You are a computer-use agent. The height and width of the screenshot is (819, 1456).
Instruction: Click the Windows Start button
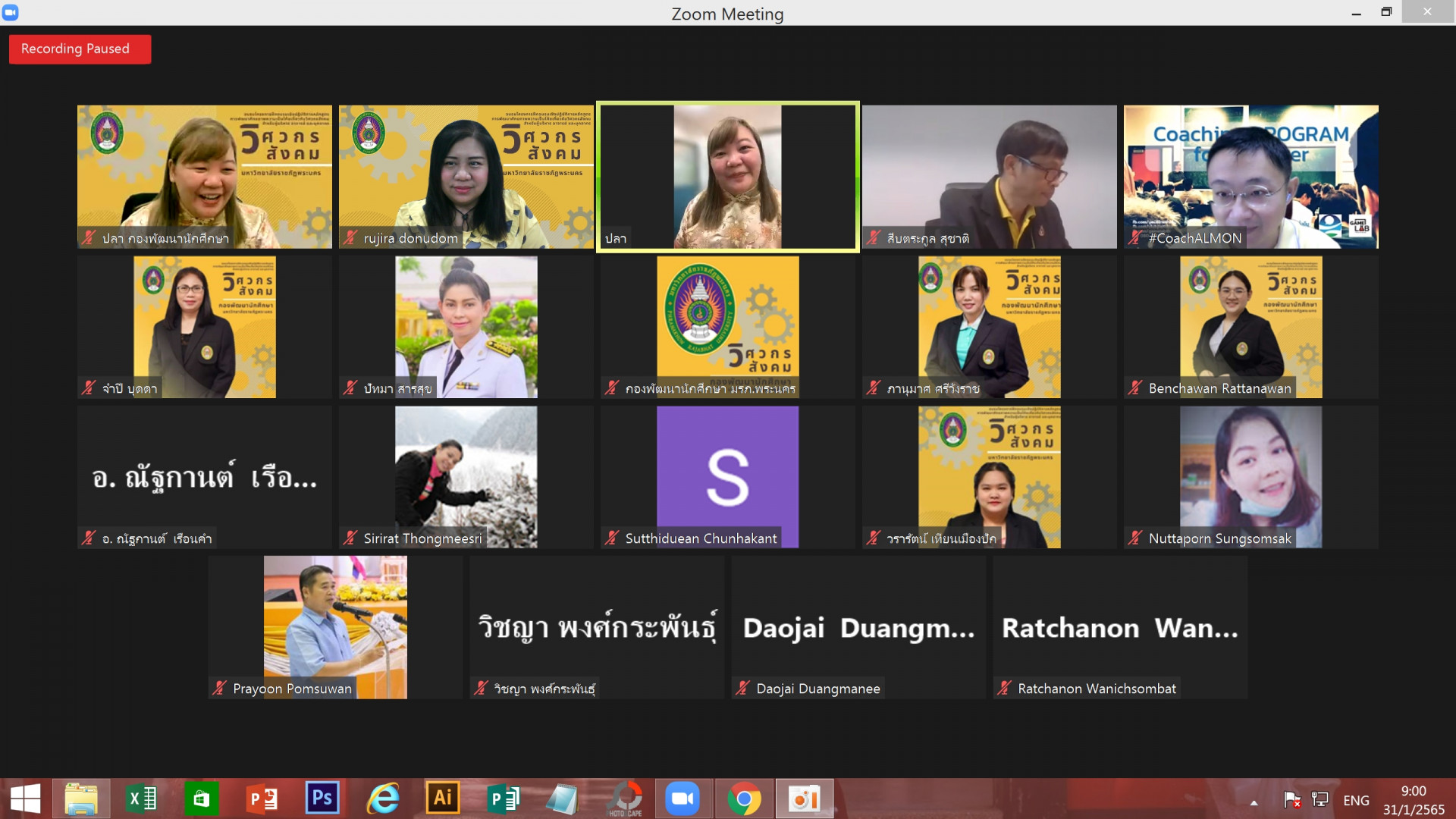click(25, 799)
